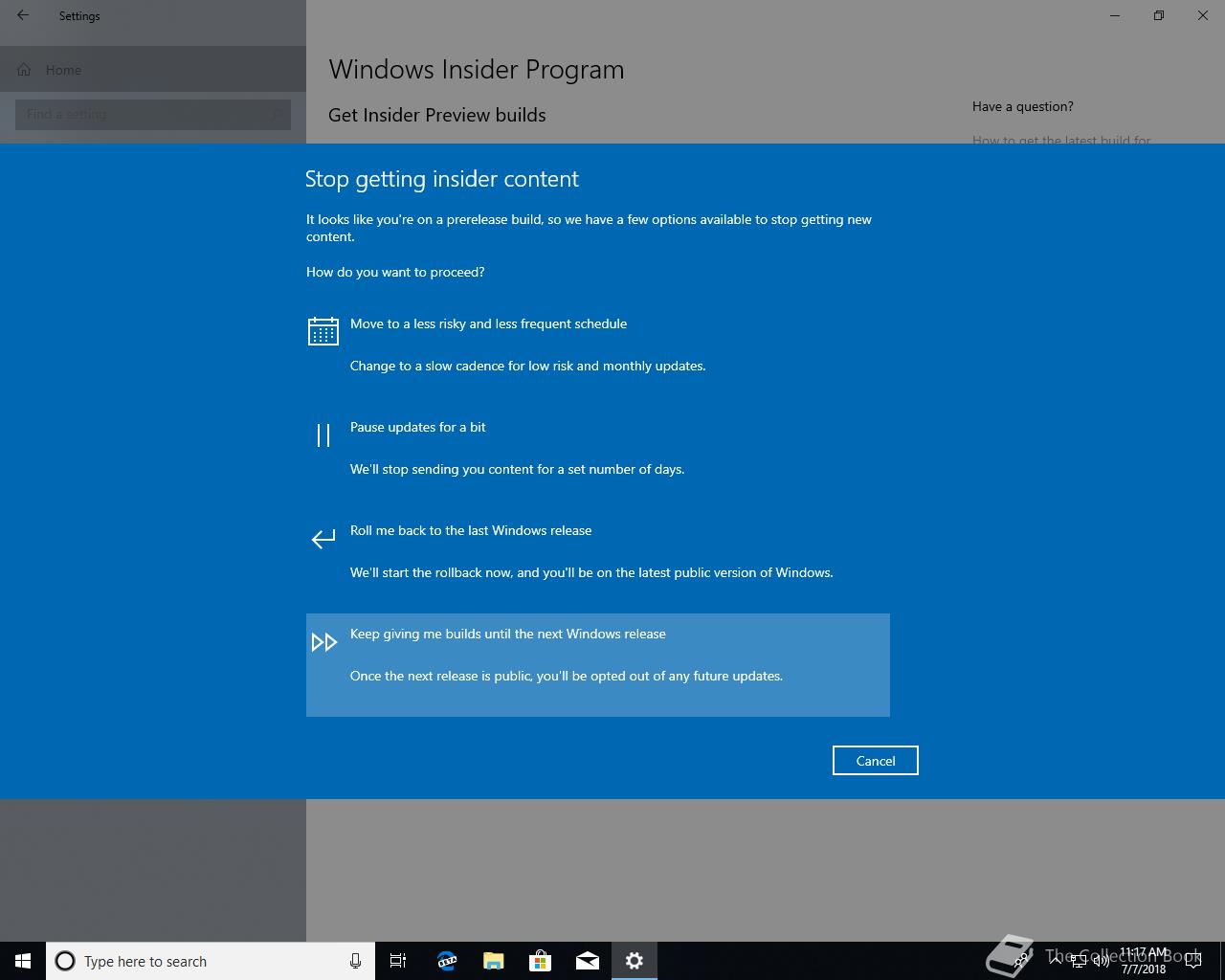Open the Mail app from the taskbar

[x=587, y=961]
